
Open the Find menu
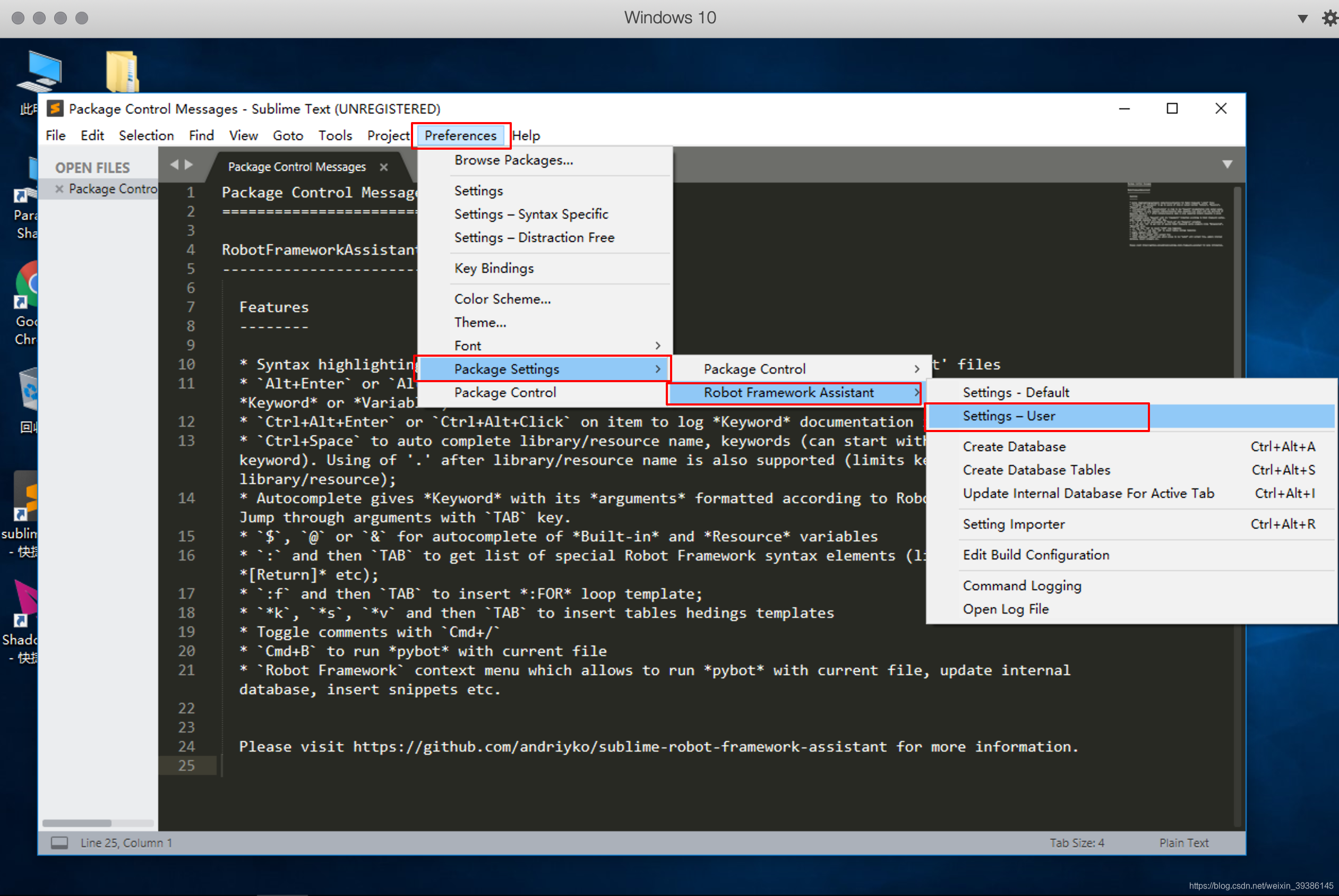pyautogui.click(x=201, y=135)
